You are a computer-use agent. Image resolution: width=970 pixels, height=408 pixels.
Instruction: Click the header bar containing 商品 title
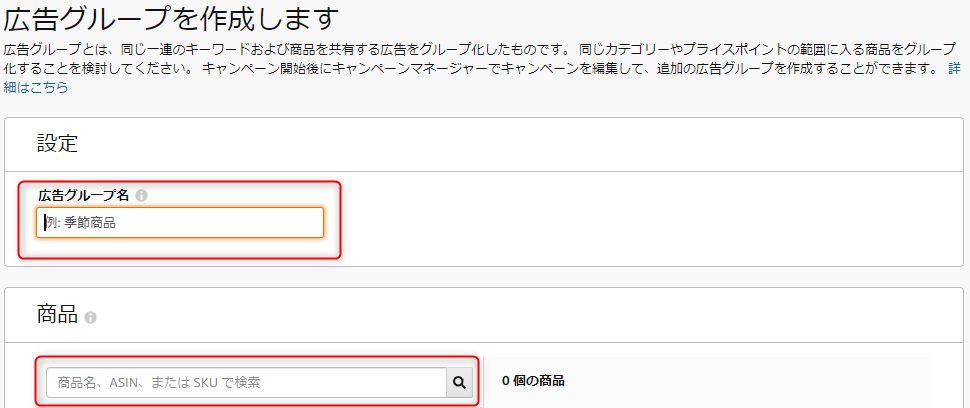[x=484, y=315]
